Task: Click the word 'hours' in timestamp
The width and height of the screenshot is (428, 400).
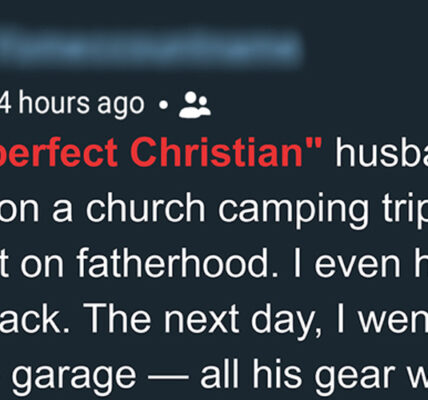Action: click(x=54, y=103)
